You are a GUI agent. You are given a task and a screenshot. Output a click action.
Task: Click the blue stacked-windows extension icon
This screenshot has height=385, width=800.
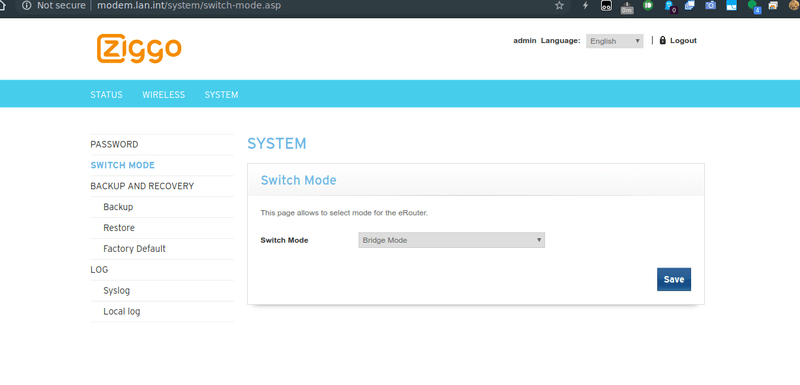coord(690,6)
